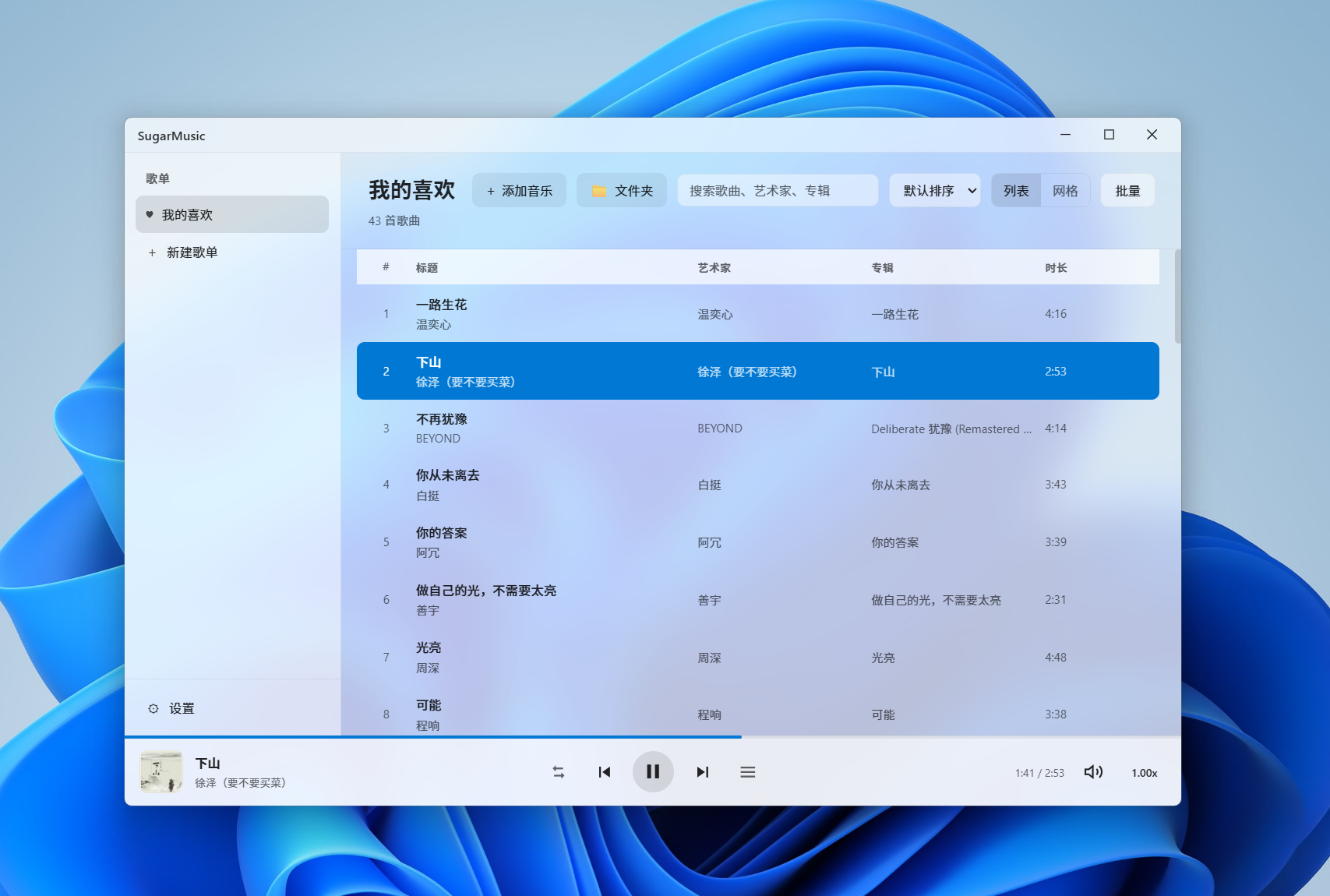Select the song 你的答案
This screenshot has height=896, width=1330.
coord(758,542)
